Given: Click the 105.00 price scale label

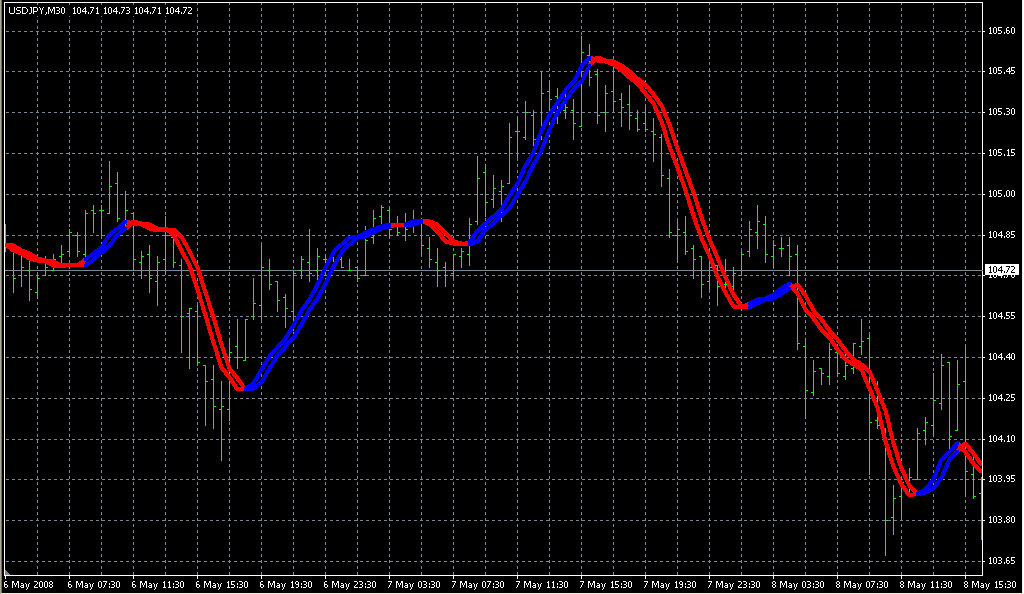Looking at the screenshot, I should tap(1001, 194).
